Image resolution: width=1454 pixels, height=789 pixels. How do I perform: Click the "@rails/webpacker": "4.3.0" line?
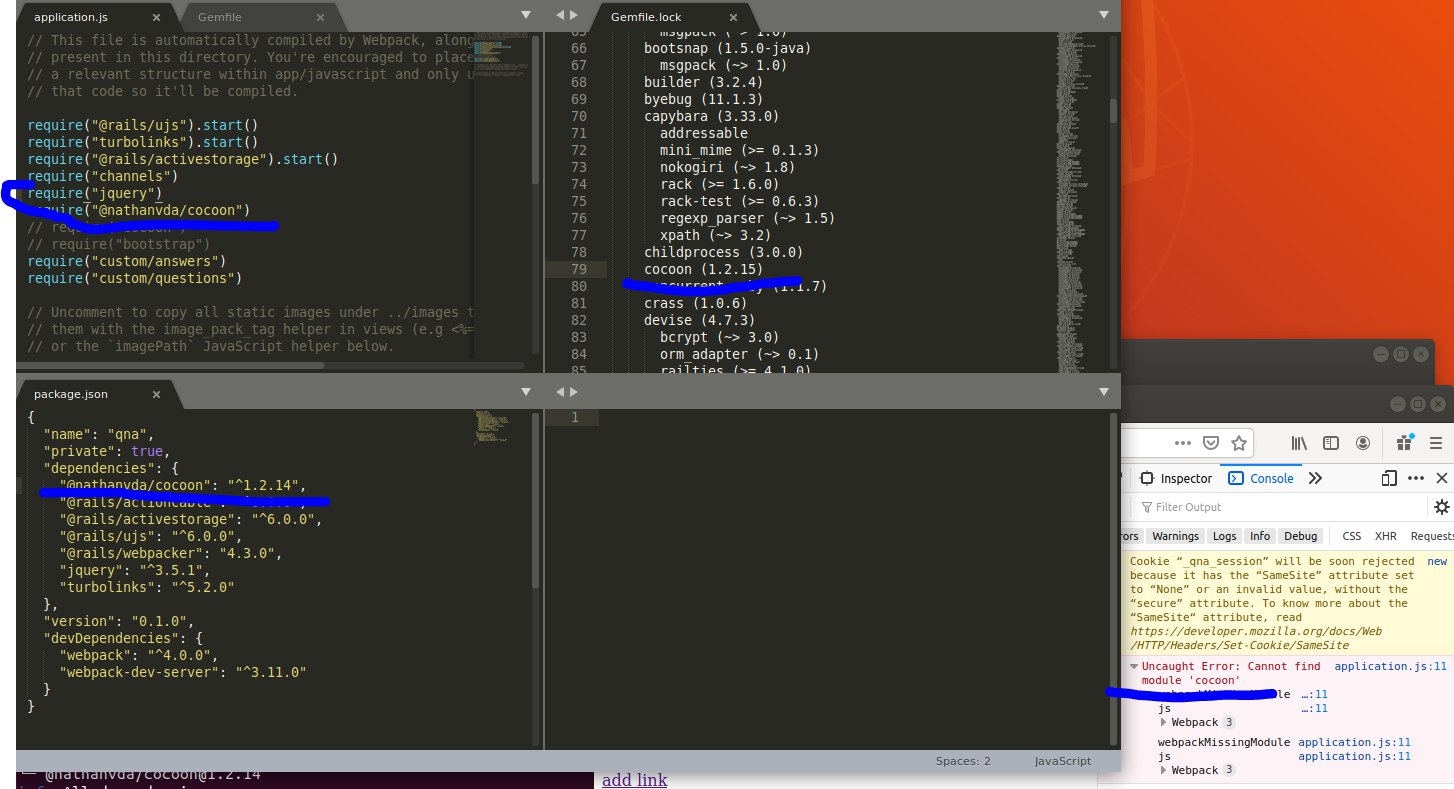click(x=171, y=553)
